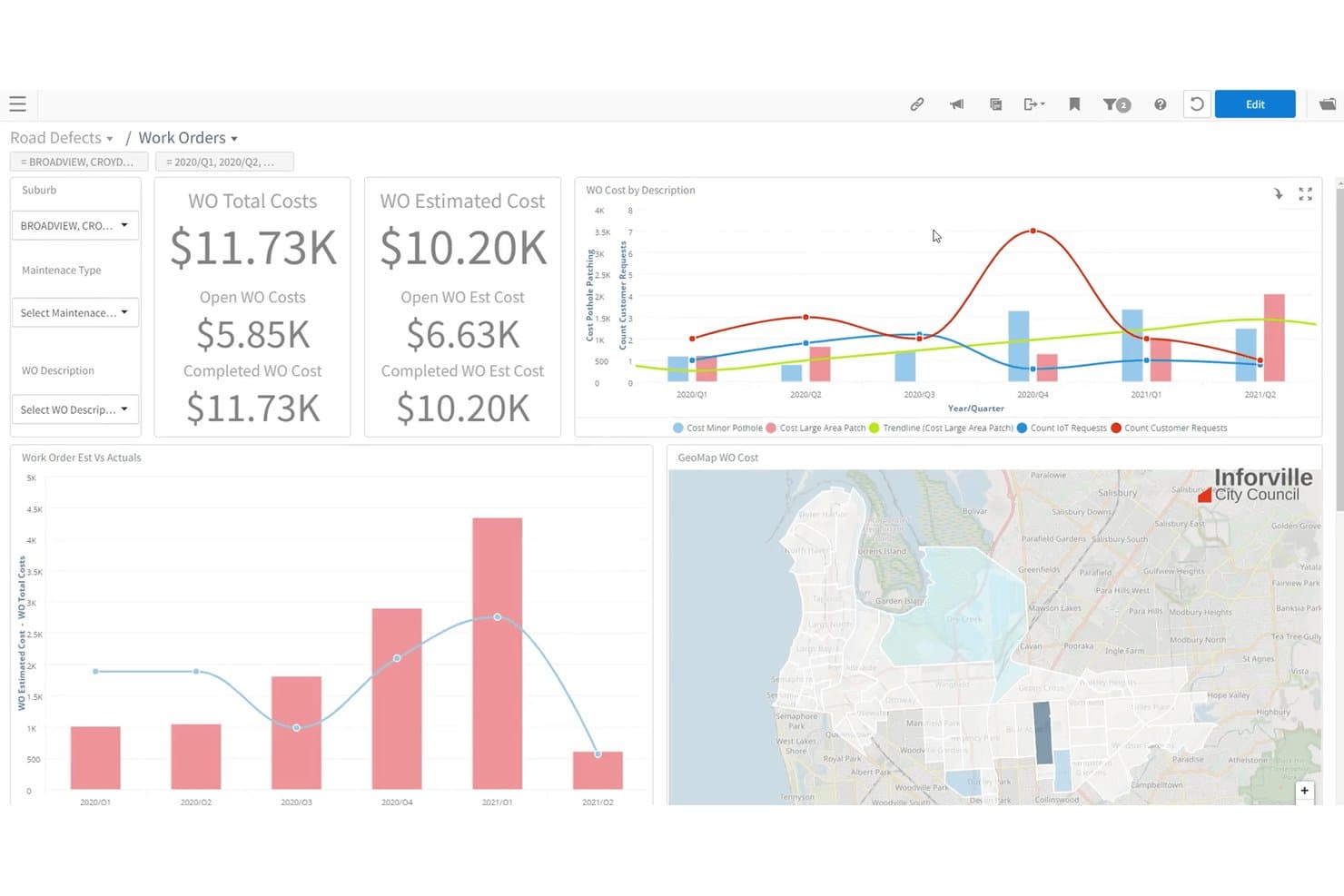Zoom in the GeoMap with plus button
Screen dimensions: 1344x896
[1304, 791]
